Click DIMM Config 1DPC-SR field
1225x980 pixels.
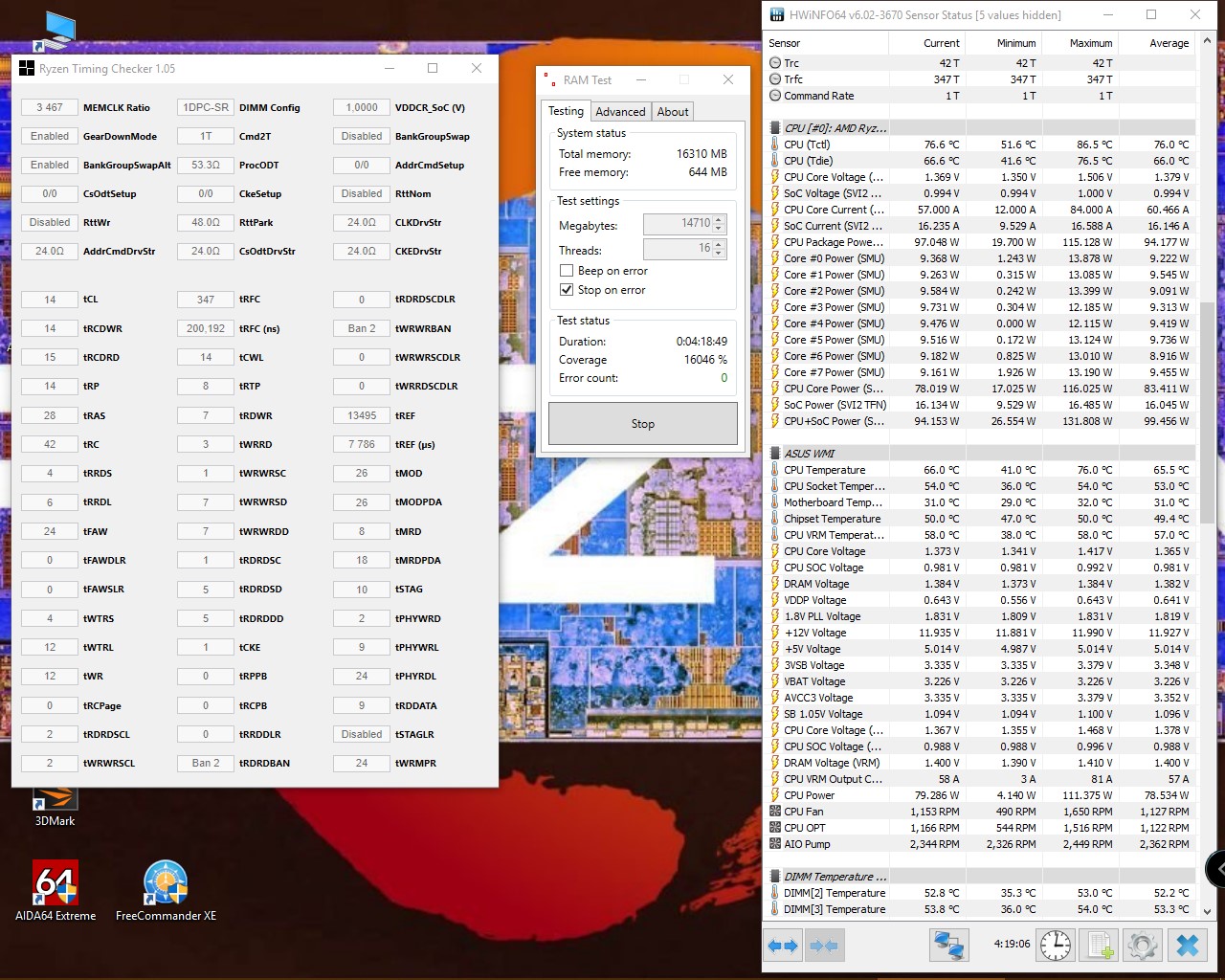(x=206, y=107)
